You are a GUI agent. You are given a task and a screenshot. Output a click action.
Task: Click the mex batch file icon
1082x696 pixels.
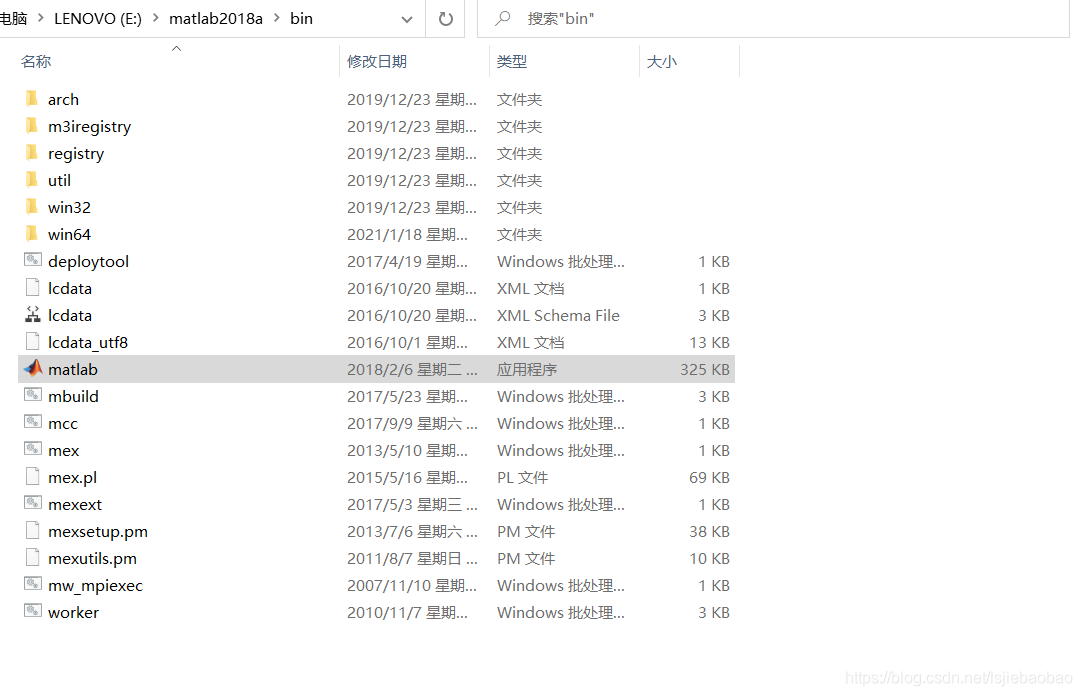[x=32, y=449]
